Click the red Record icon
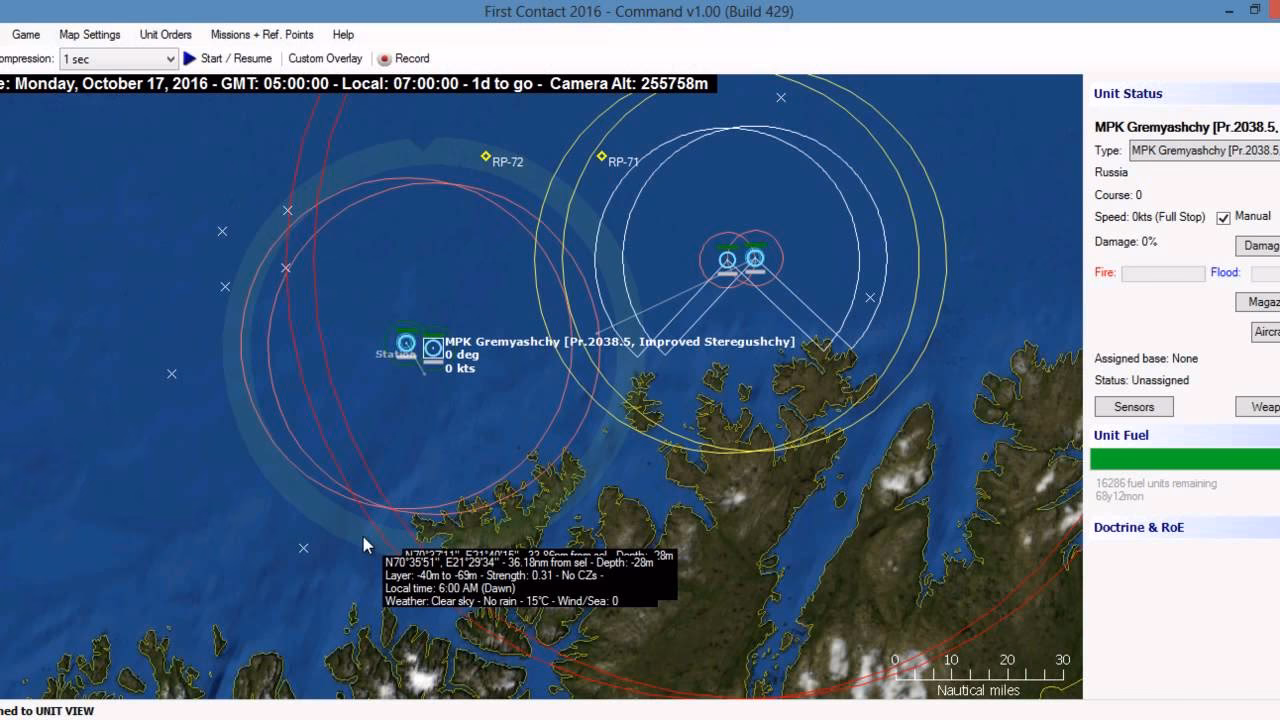Screen dimensions: 1280x720 click(x=384, y=58)
